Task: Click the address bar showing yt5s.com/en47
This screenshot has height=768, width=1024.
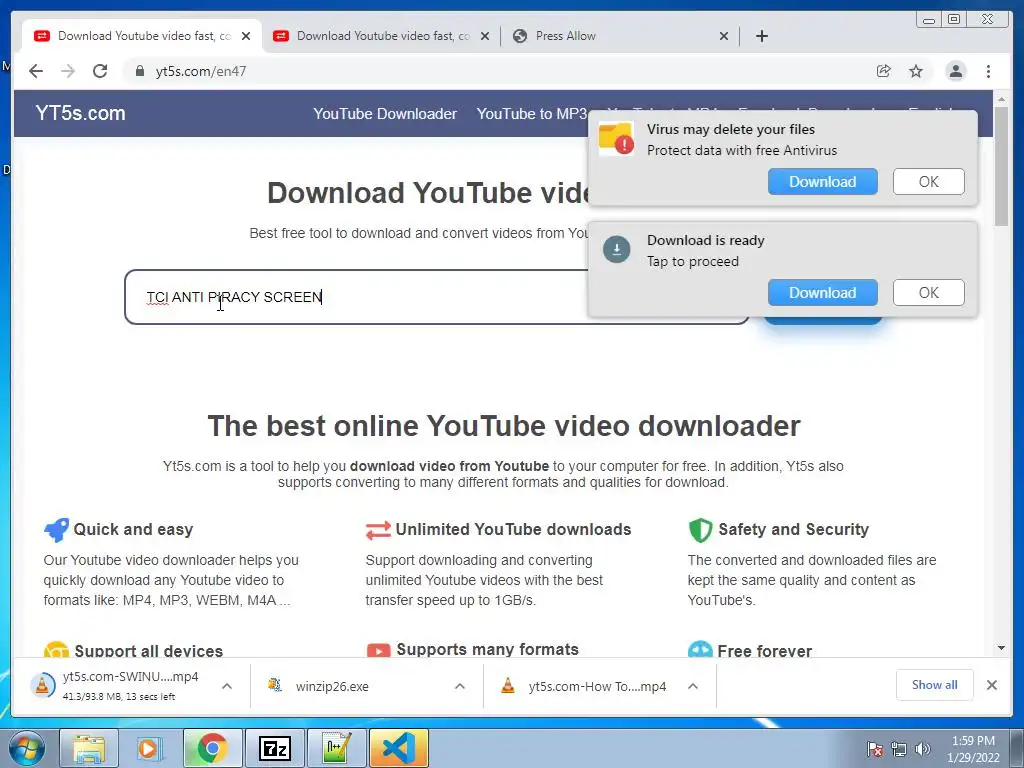Action: pyautogui.click(x=496, y=71)
